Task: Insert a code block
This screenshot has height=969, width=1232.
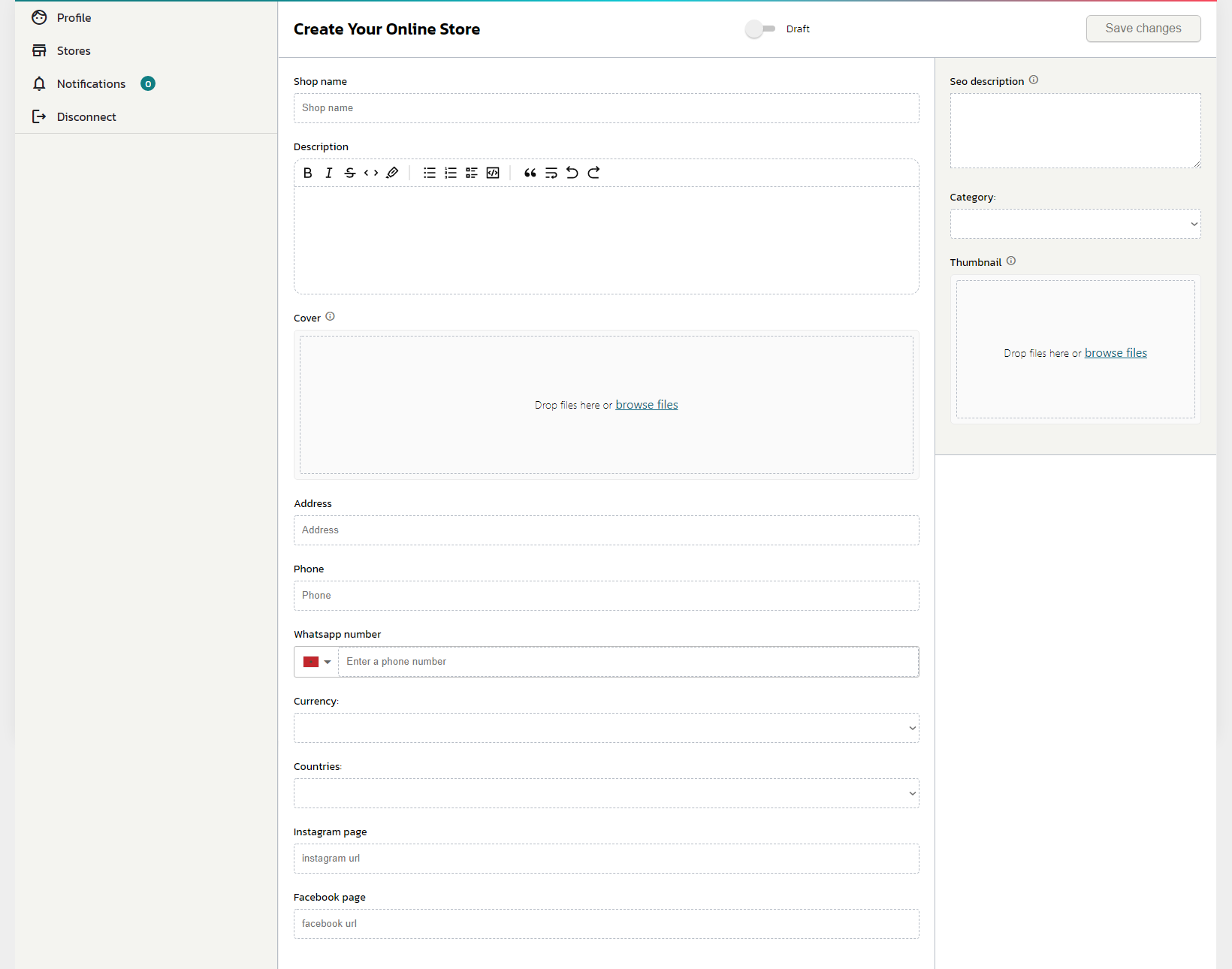Action: pyautogui.click(x=493, y=173)
